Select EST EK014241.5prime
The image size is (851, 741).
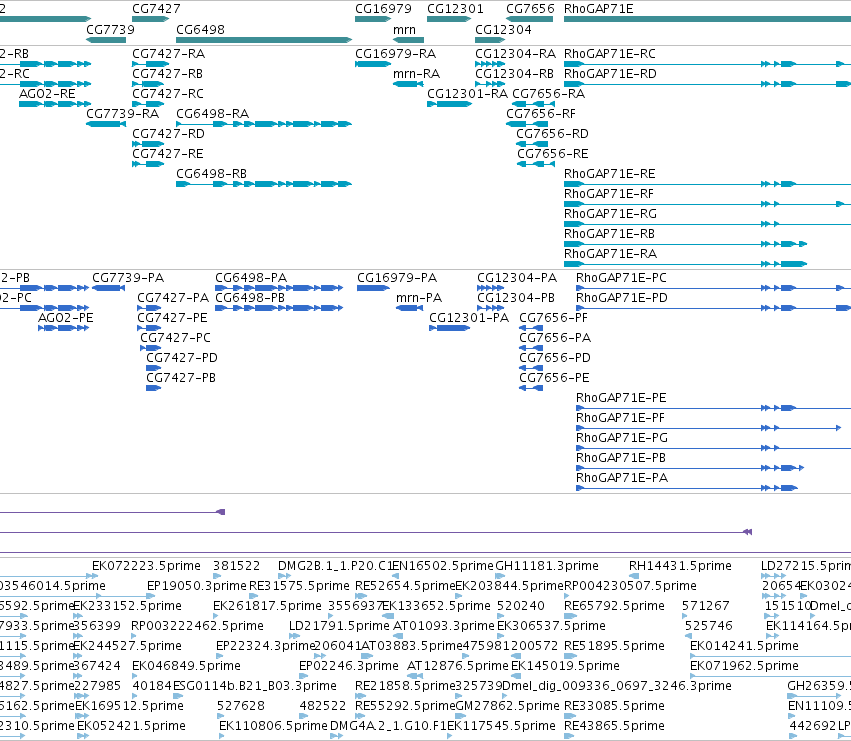coord(744,645)
